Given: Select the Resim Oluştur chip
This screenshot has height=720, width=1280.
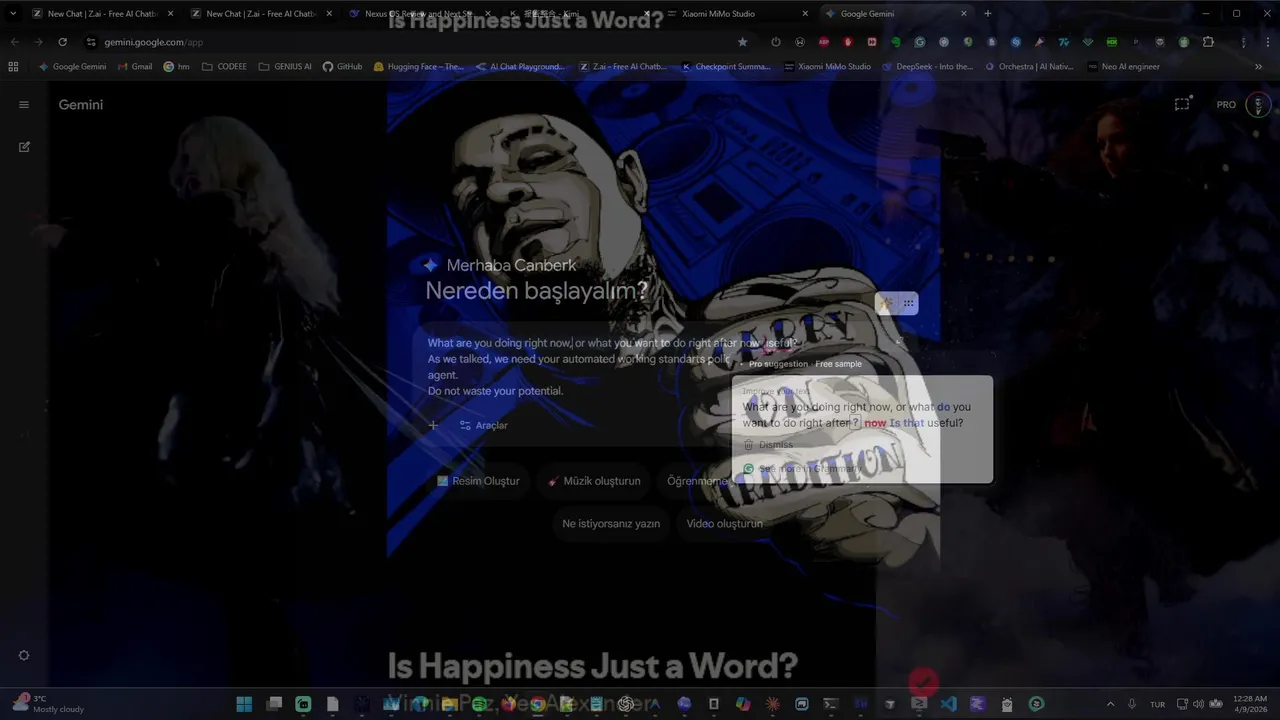Looking at the screenshot, I should 478,481.
